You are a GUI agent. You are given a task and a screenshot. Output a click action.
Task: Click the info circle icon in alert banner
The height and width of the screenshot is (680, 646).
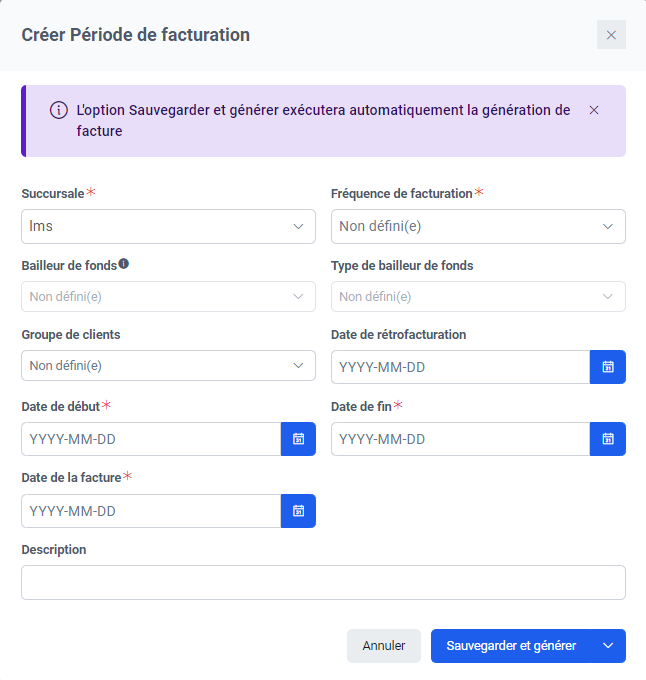point(59,111)
